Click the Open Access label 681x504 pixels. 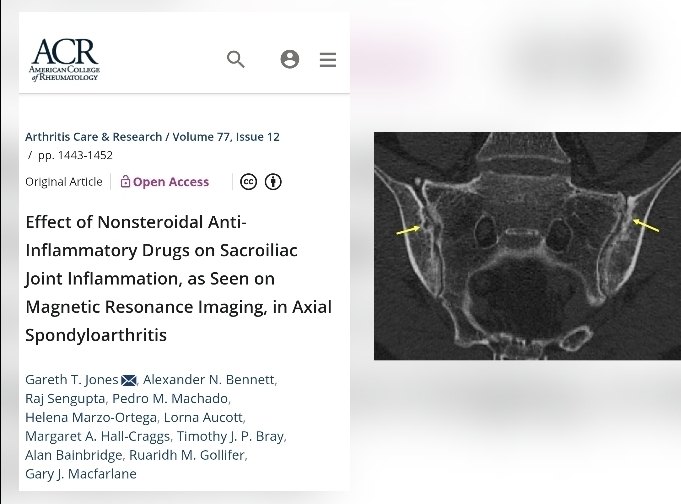(x=171, y=182)
